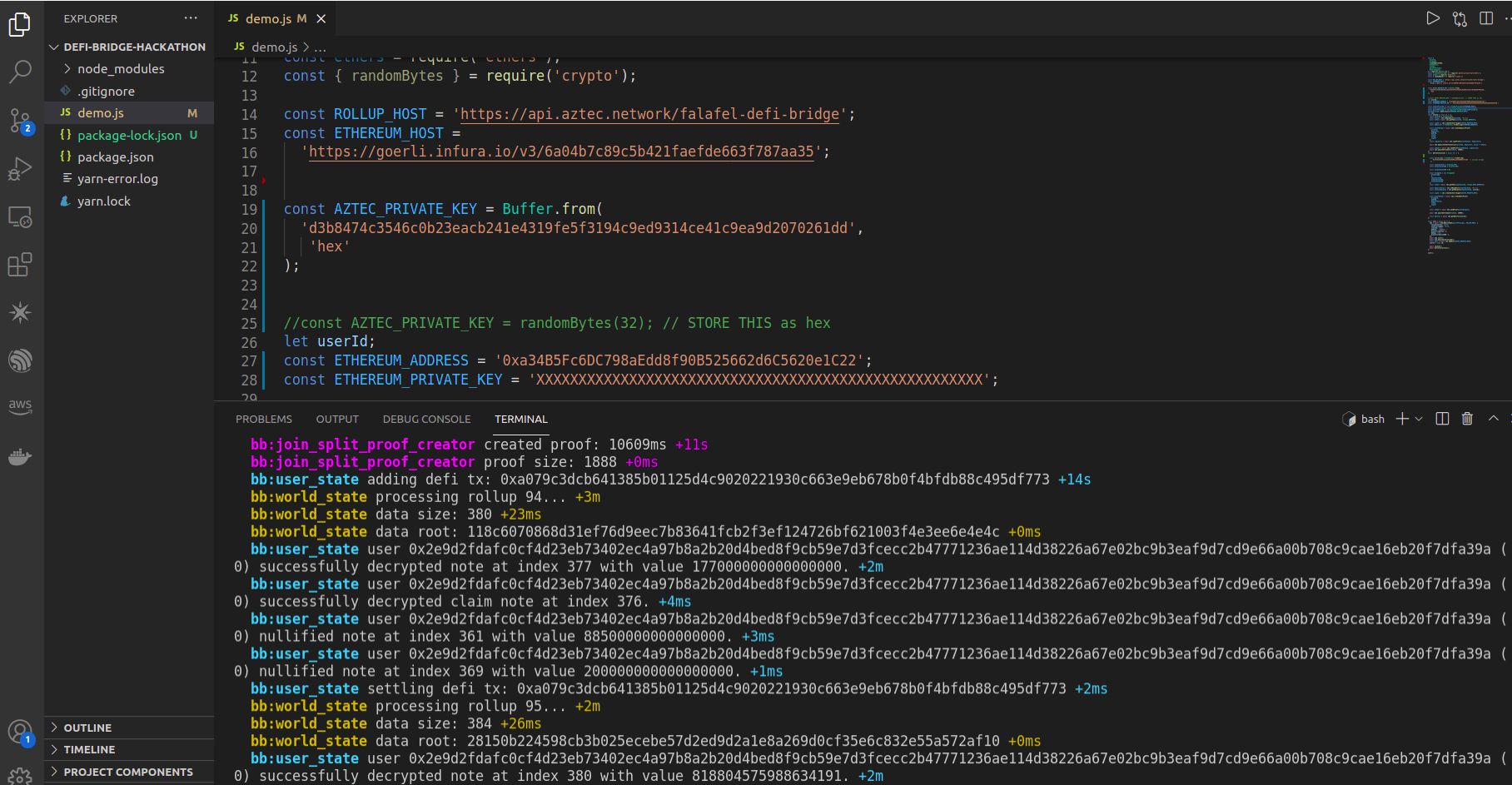Expand the OUTLINE section

point(129,728)
